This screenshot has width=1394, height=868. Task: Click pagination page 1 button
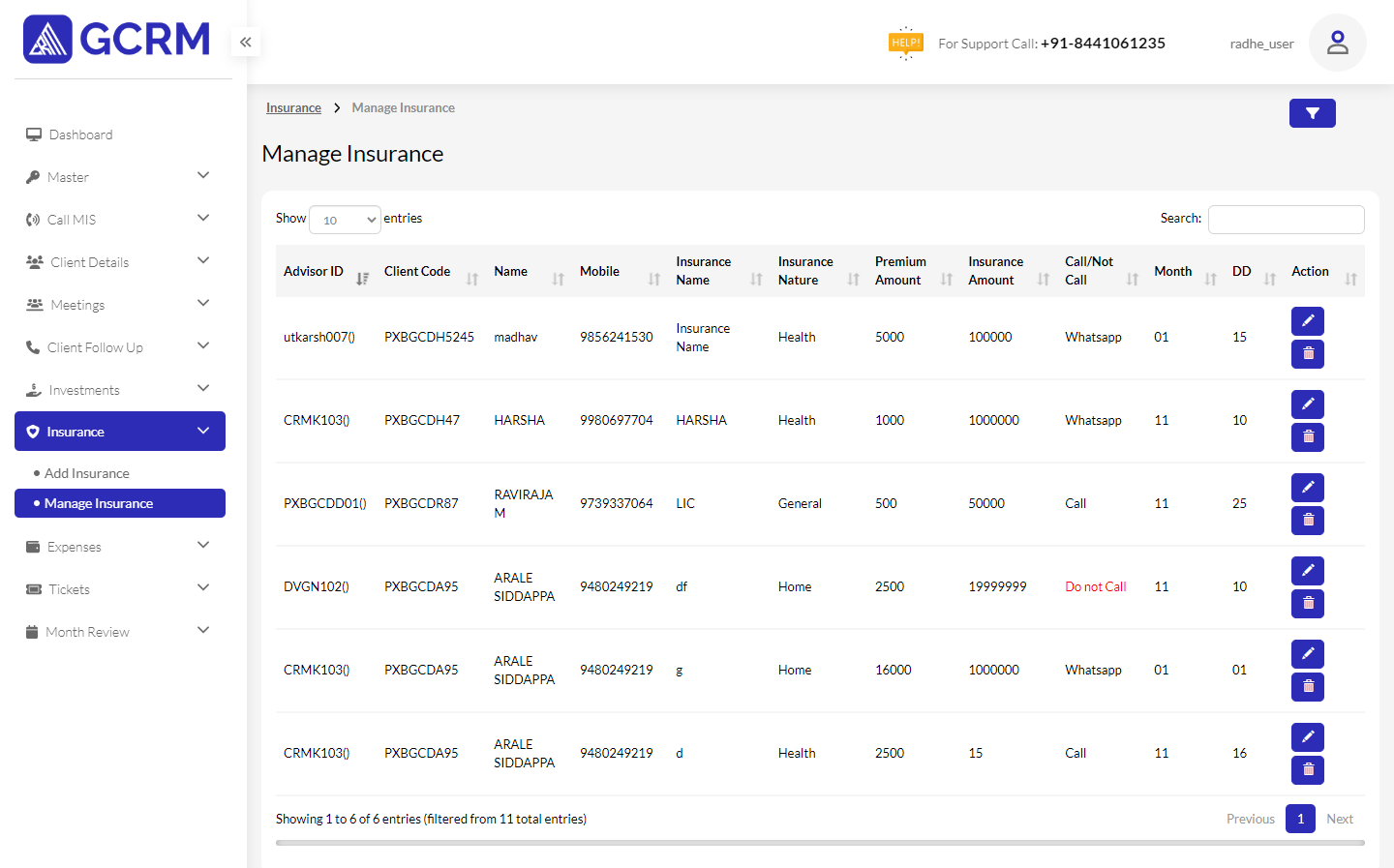point(1300,819)
